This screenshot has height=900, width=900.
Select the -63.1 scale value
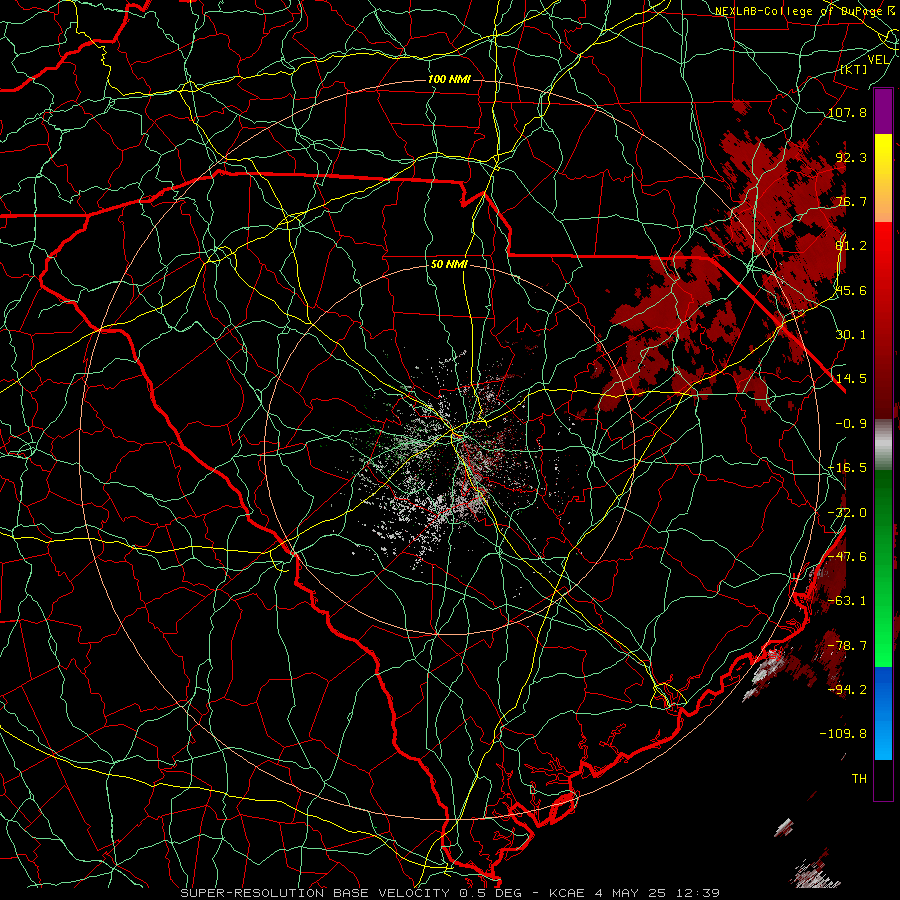pos(847,601)
